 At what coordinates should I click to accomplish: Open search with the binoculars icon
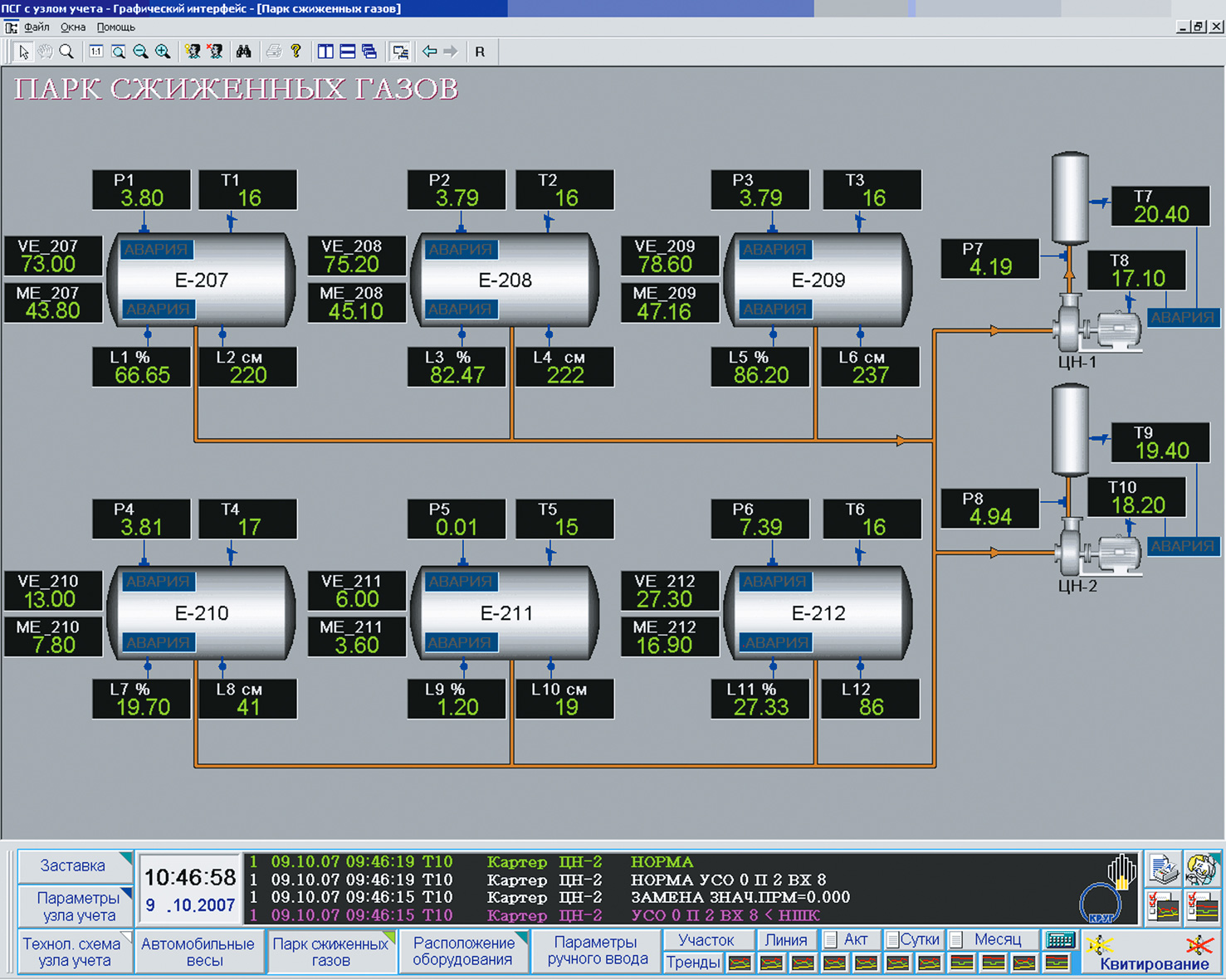[243, 51]
